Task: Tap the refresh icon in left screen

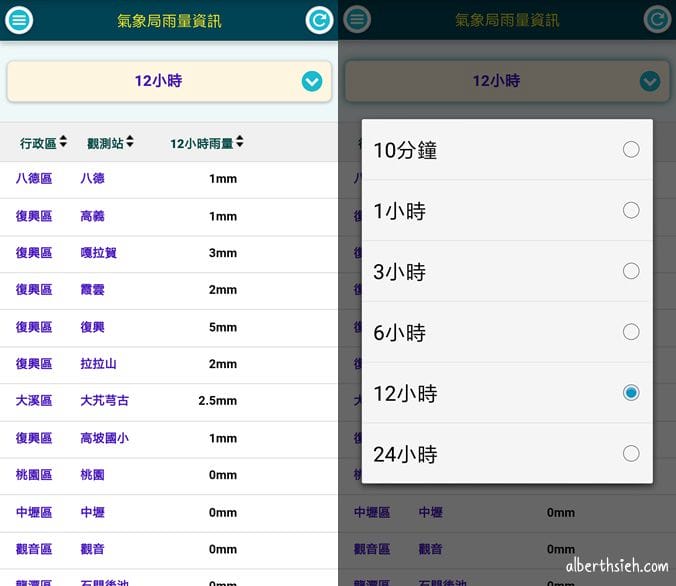Action: [319, 20]
